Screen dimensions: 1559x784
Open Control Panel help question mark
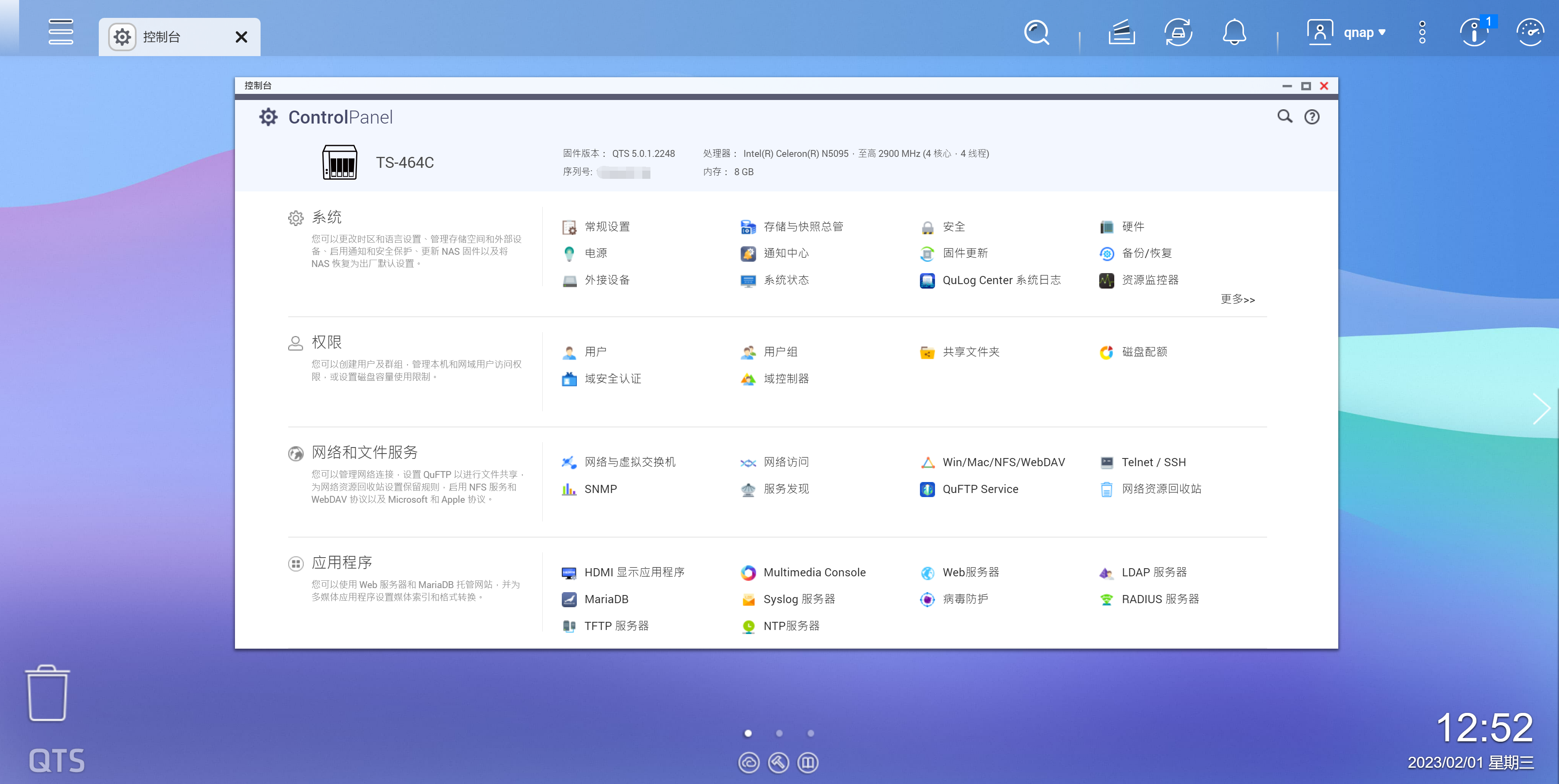1311,117
